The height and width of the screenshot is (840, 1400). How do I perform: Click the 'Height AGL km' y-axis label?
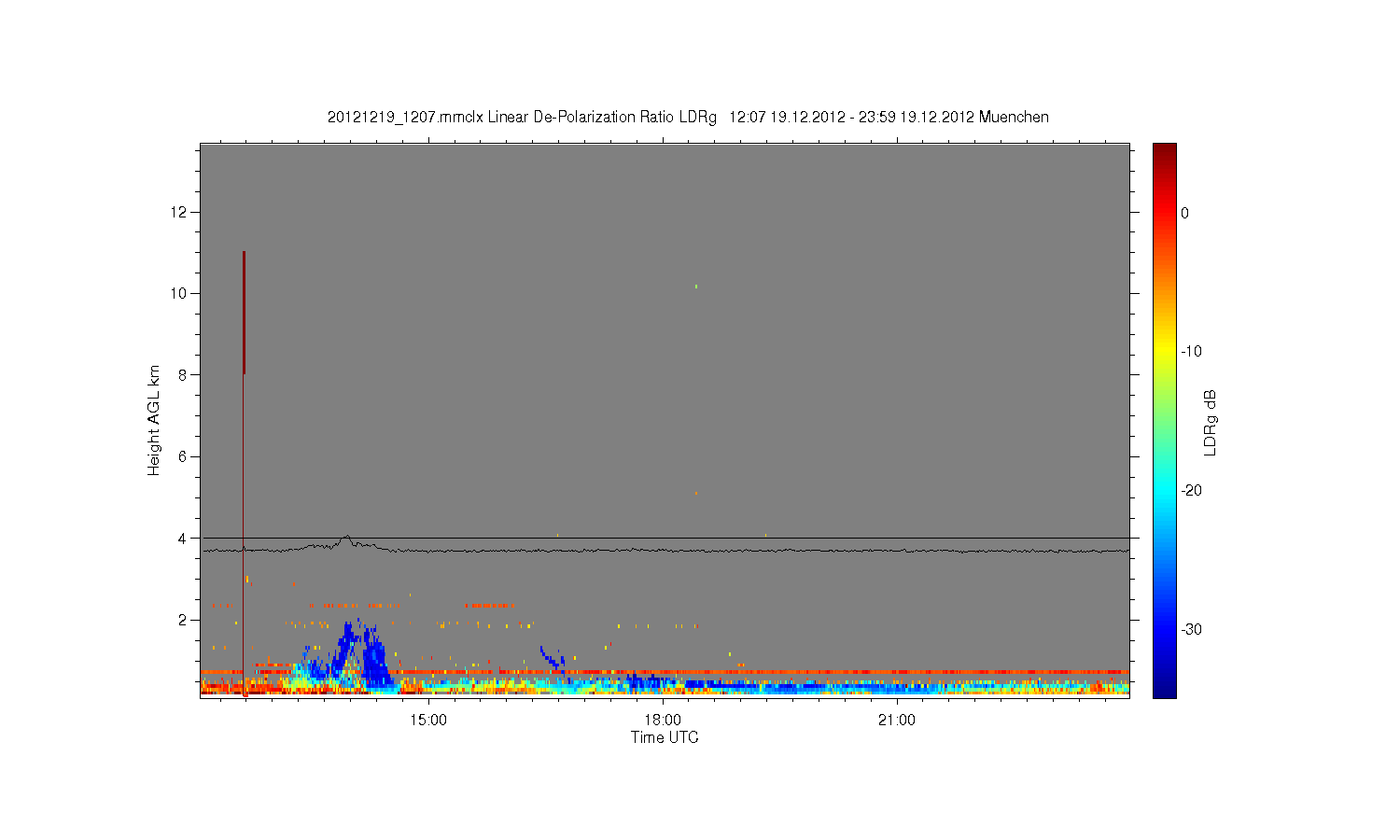click(x=154, y=420)
